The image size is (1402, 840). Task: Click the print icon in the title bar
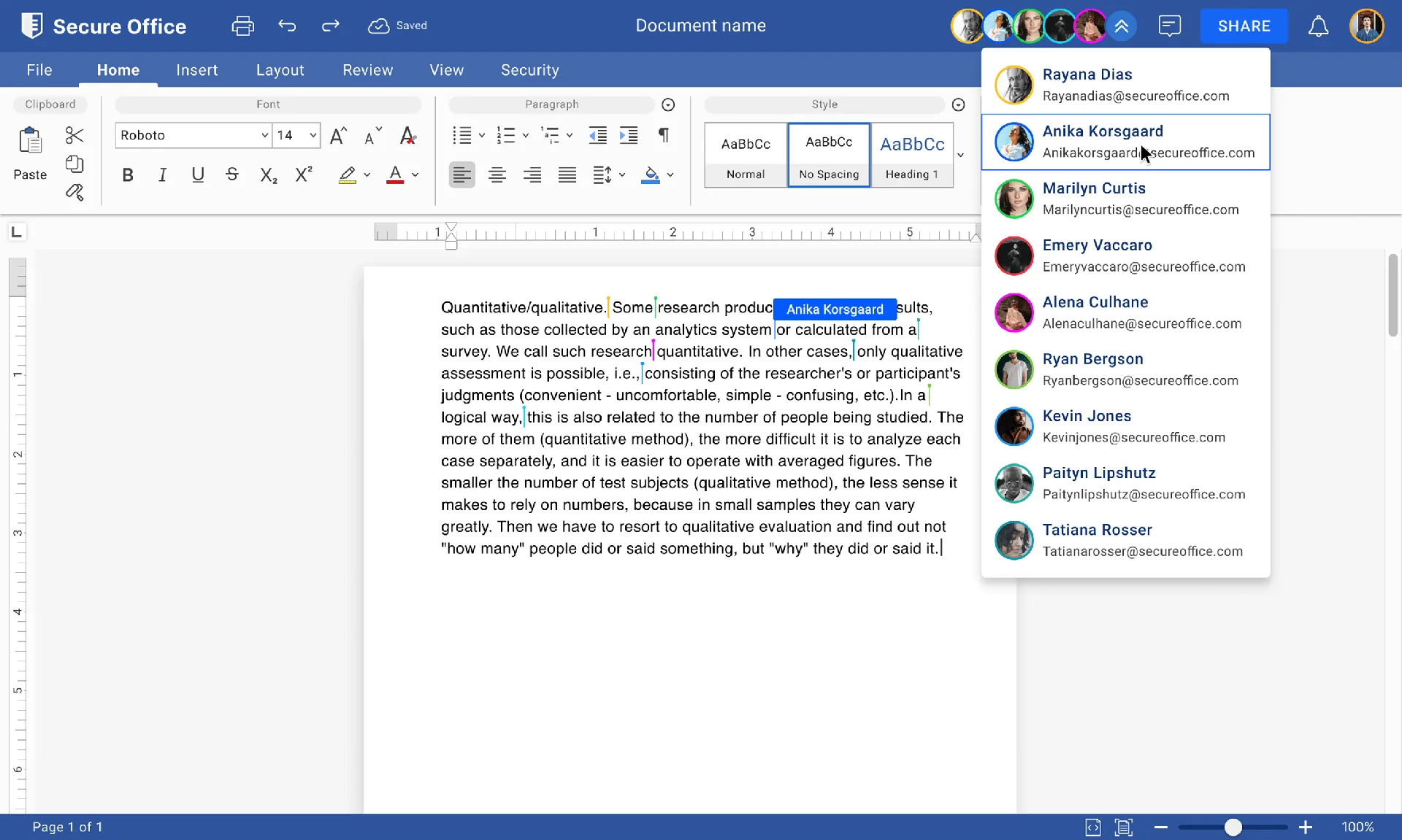(242, 26)
